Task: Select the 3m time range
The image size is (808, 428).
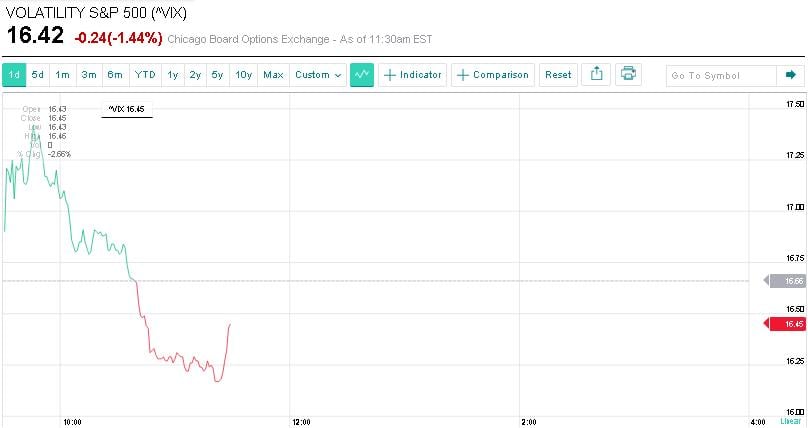Action: [89, 75]
